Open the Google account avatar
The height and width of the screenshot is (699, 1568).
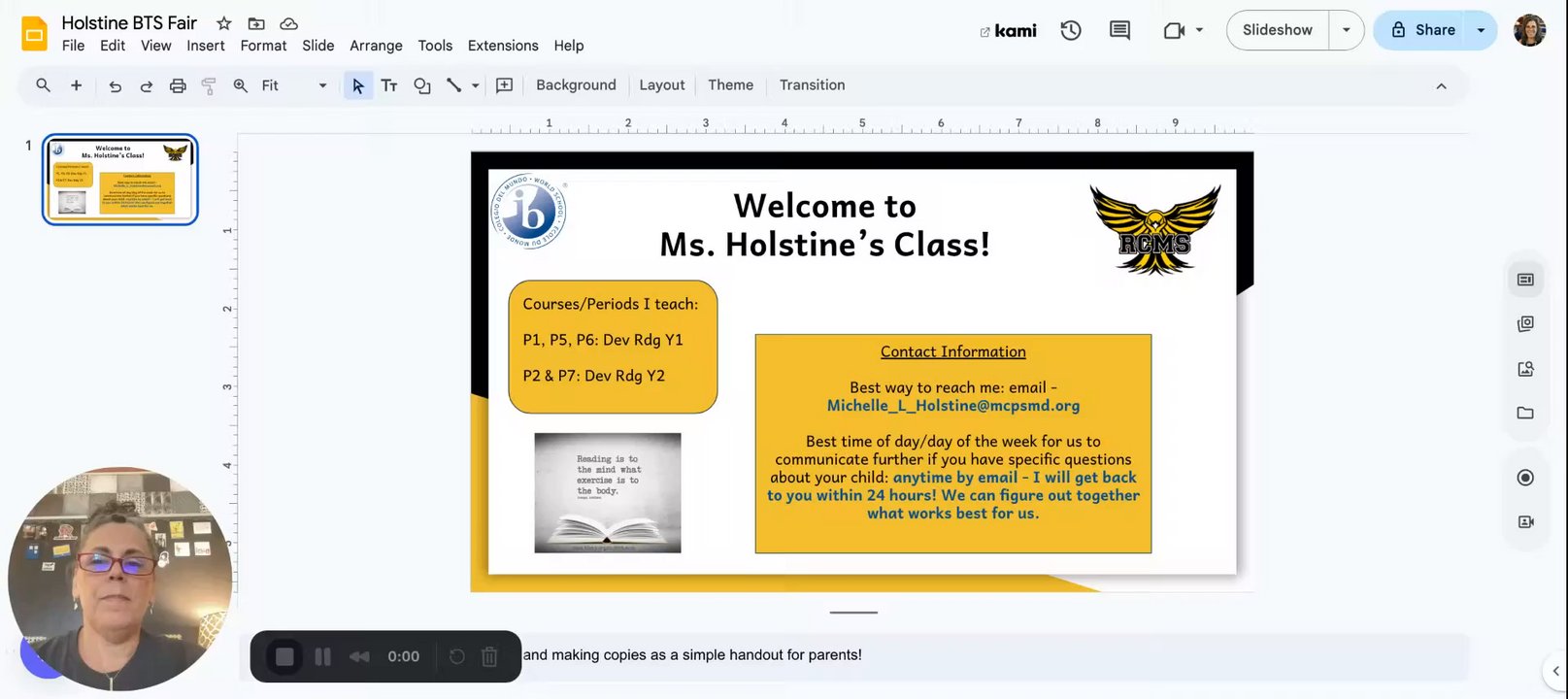coord(1529,30)
